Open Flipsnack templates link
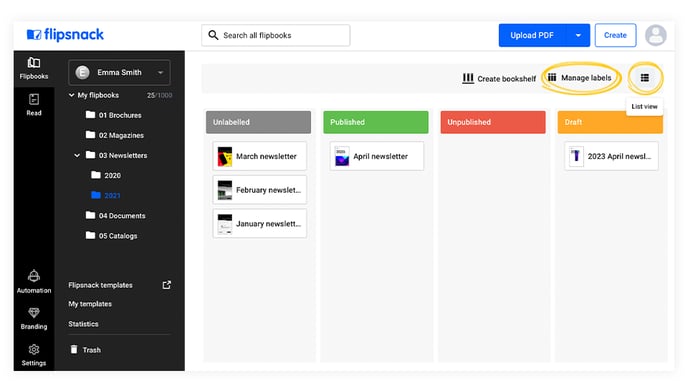The width and height of the screenshot is (688, 391). [100, 285]
